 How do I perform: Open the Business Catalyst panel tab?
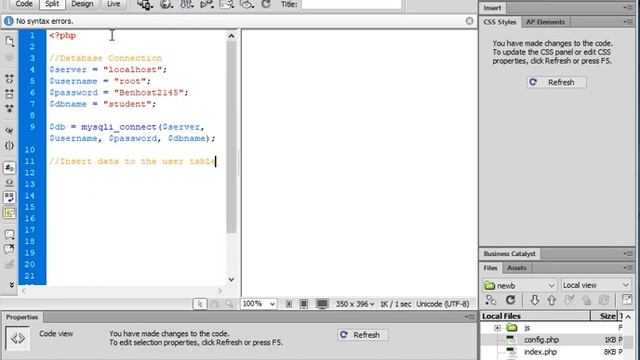point(509,253)
